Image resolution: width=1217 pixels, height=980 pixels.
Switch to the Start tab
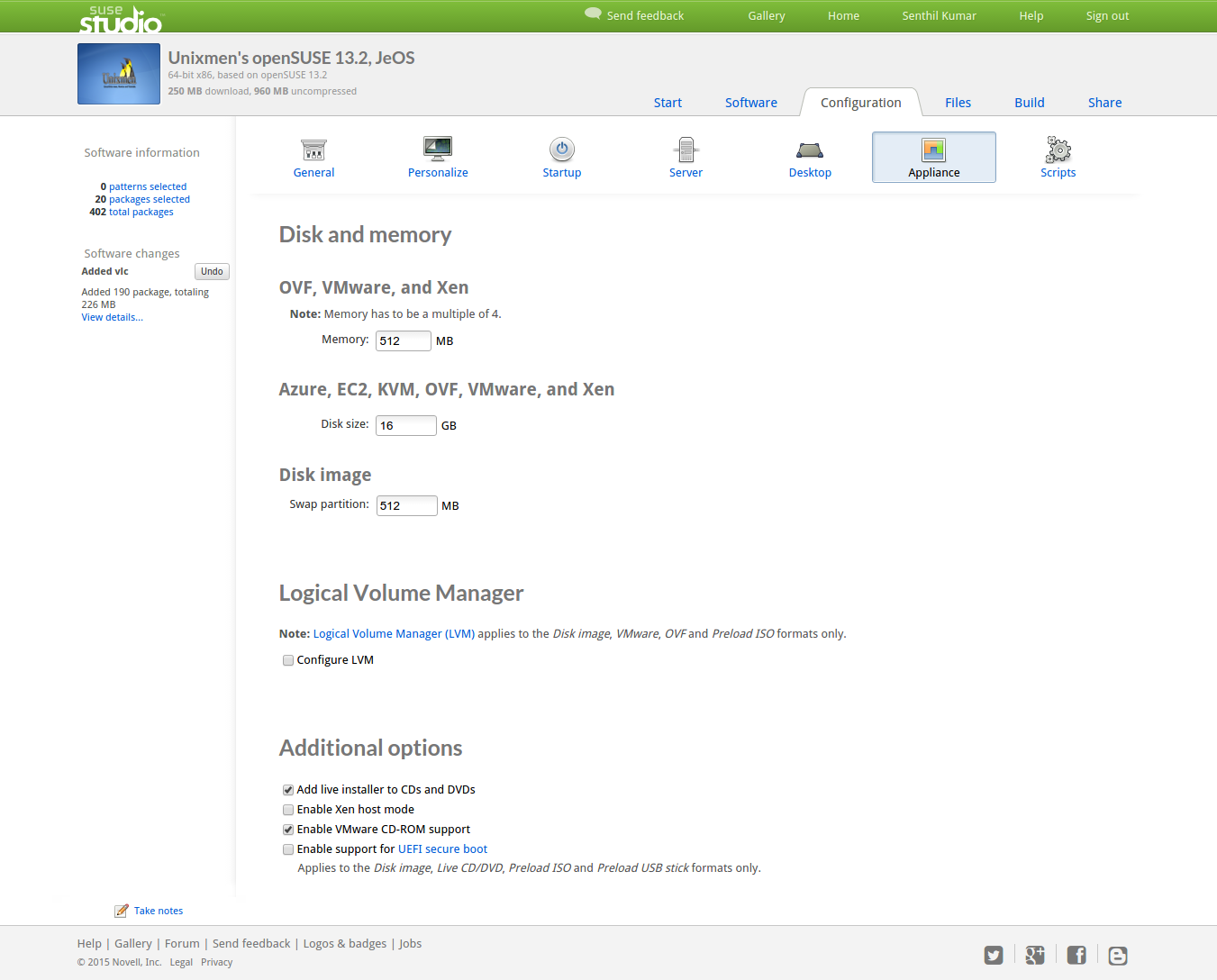(668, 103)
